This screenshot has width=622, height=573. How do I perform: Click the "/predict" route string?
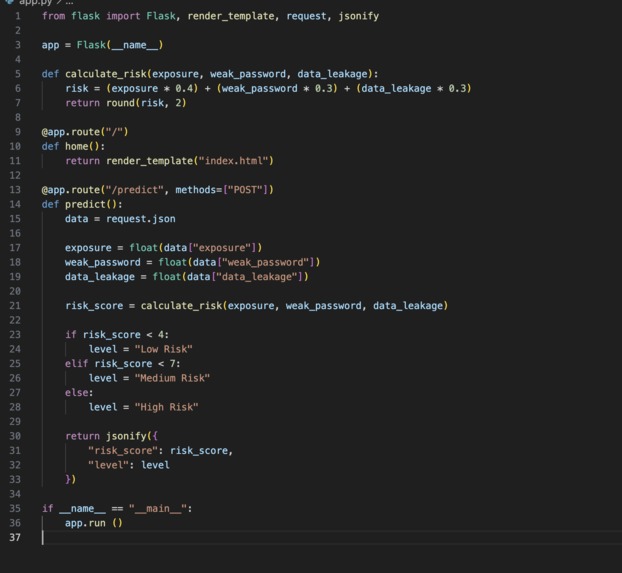pos(135,190)
